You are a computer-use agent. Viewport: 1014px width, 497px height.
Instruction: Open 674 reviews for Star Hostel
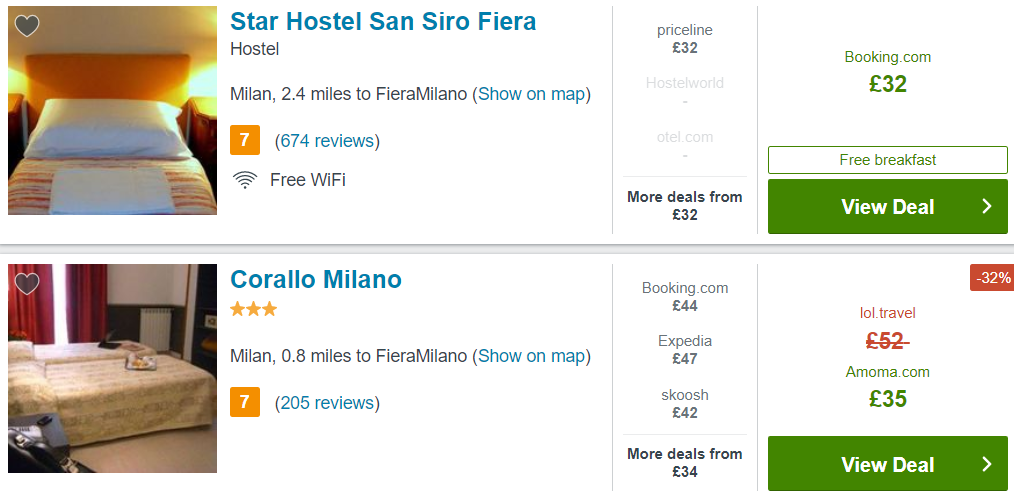coord(327,141)
